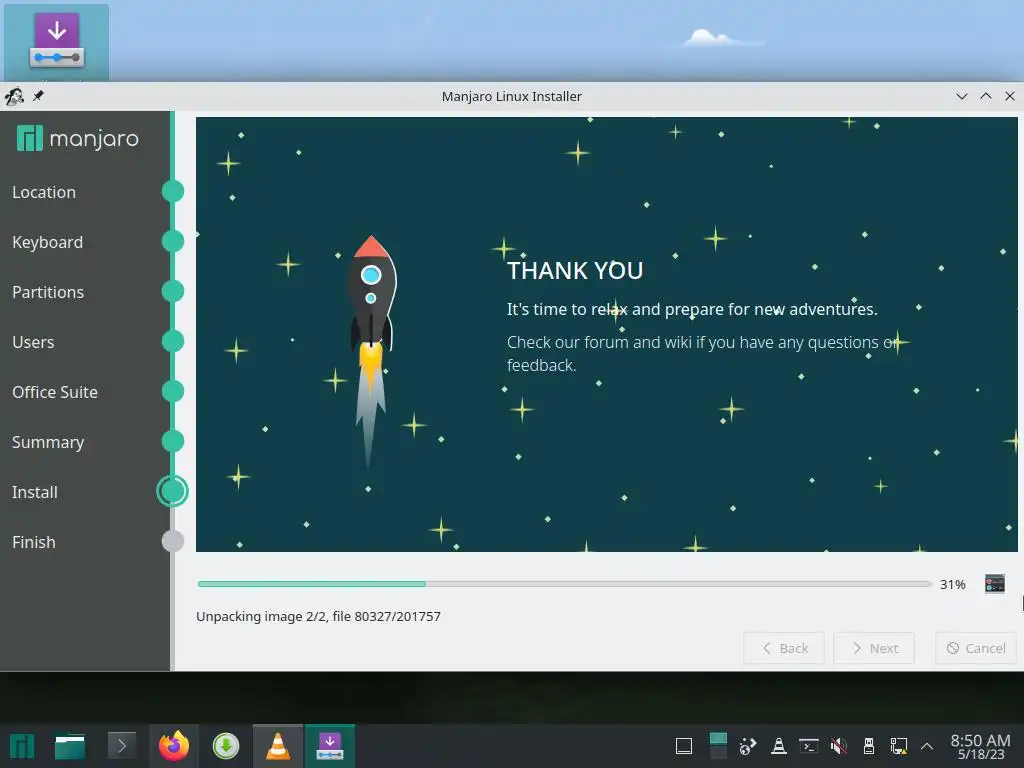1024x768 pixels.
Task: Click the Unpacking image status text
Action: [318, 616]
